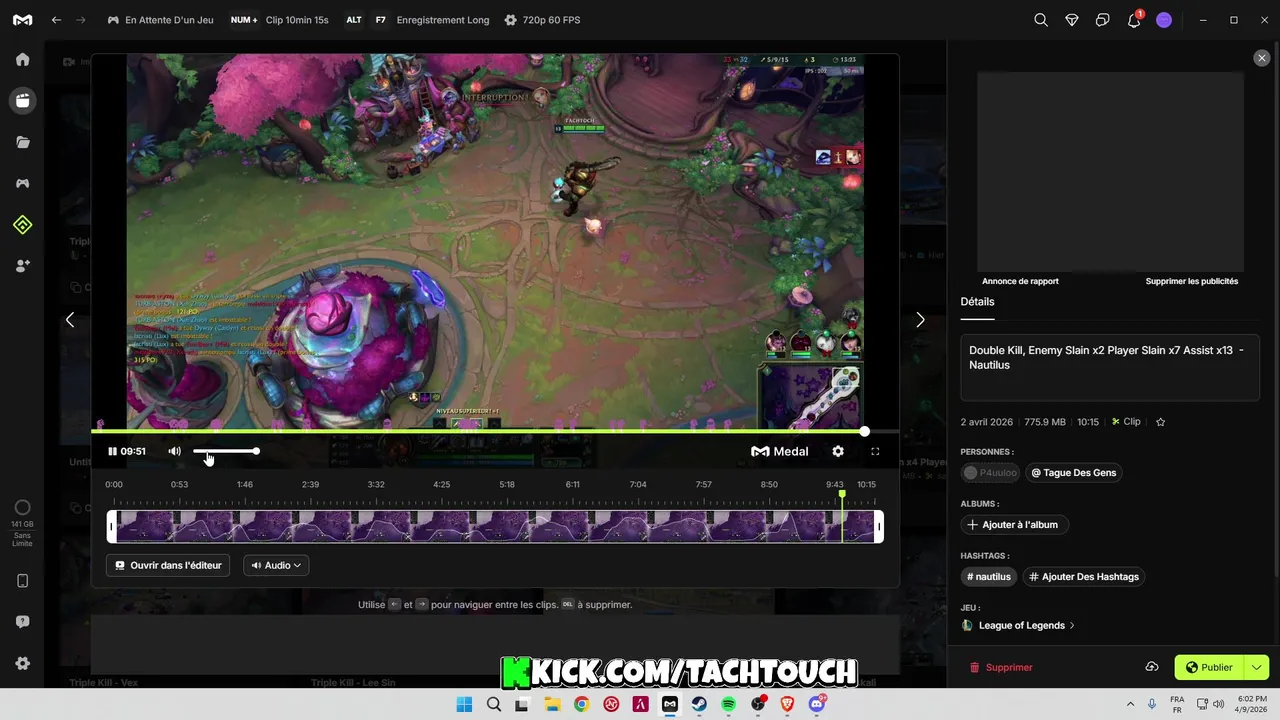Click the Medal logo in top bar
Image resolution: width=1280 pixels, height=720 pixels.
point(22,20)
